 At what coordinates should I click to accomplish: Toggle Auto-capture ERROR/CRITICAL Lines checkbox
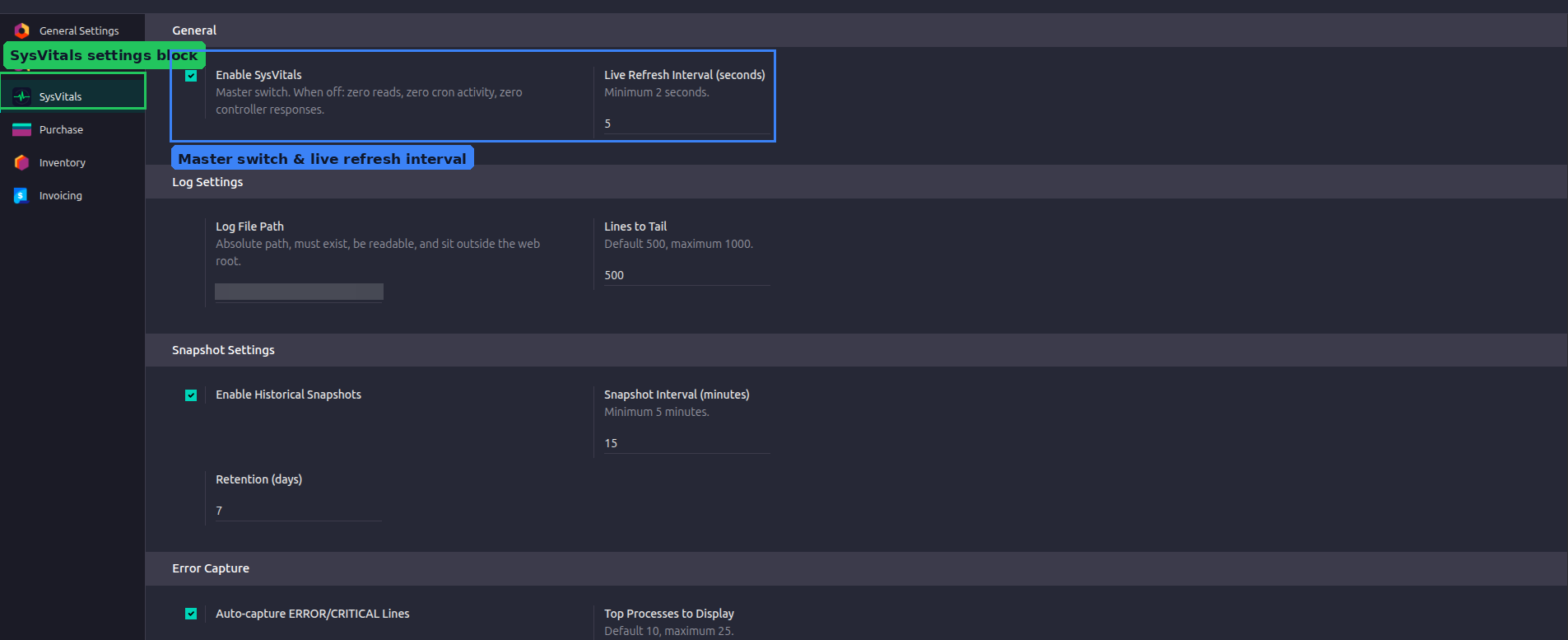[191, 614]
